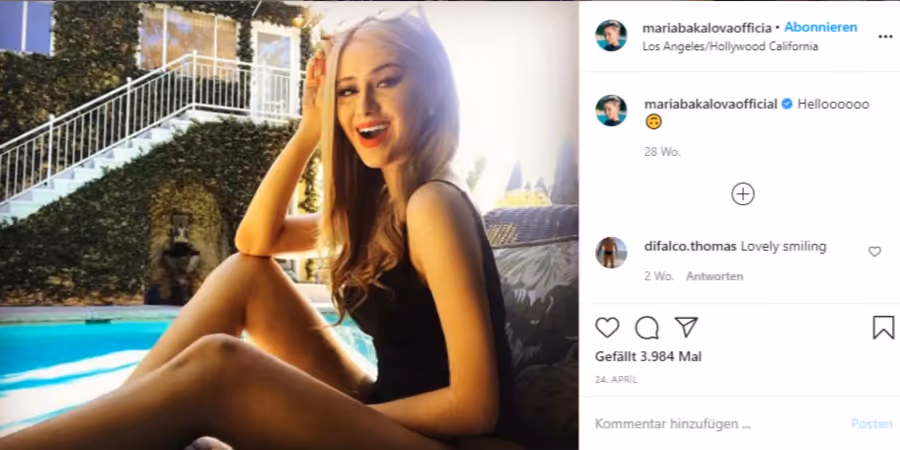Viewport: 900px width, 450px height.
Task: Open header profile picture of mariabakalovaofficial
Action: pyautogui.click(x=611, y=36)
